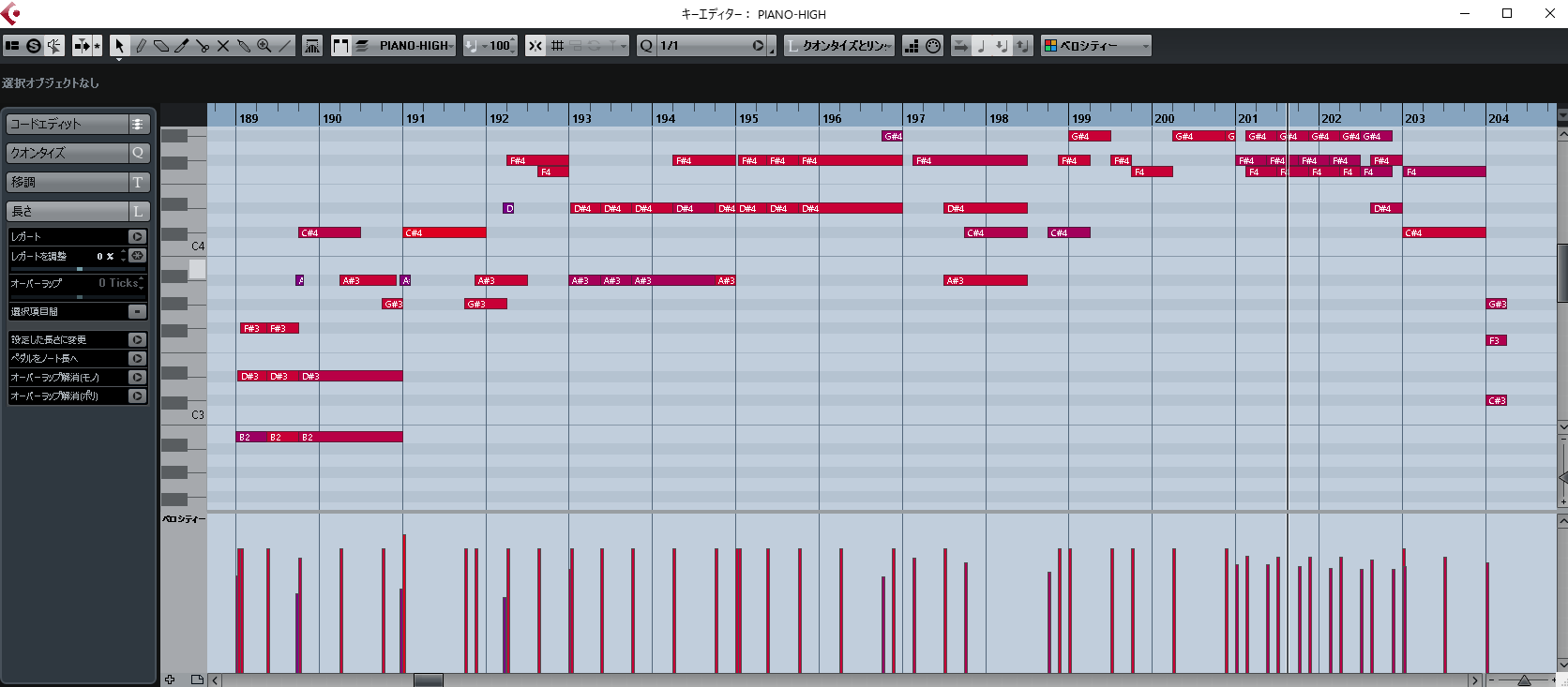
Task: Apply レガート with its arrow button
Action: (137, 237)
